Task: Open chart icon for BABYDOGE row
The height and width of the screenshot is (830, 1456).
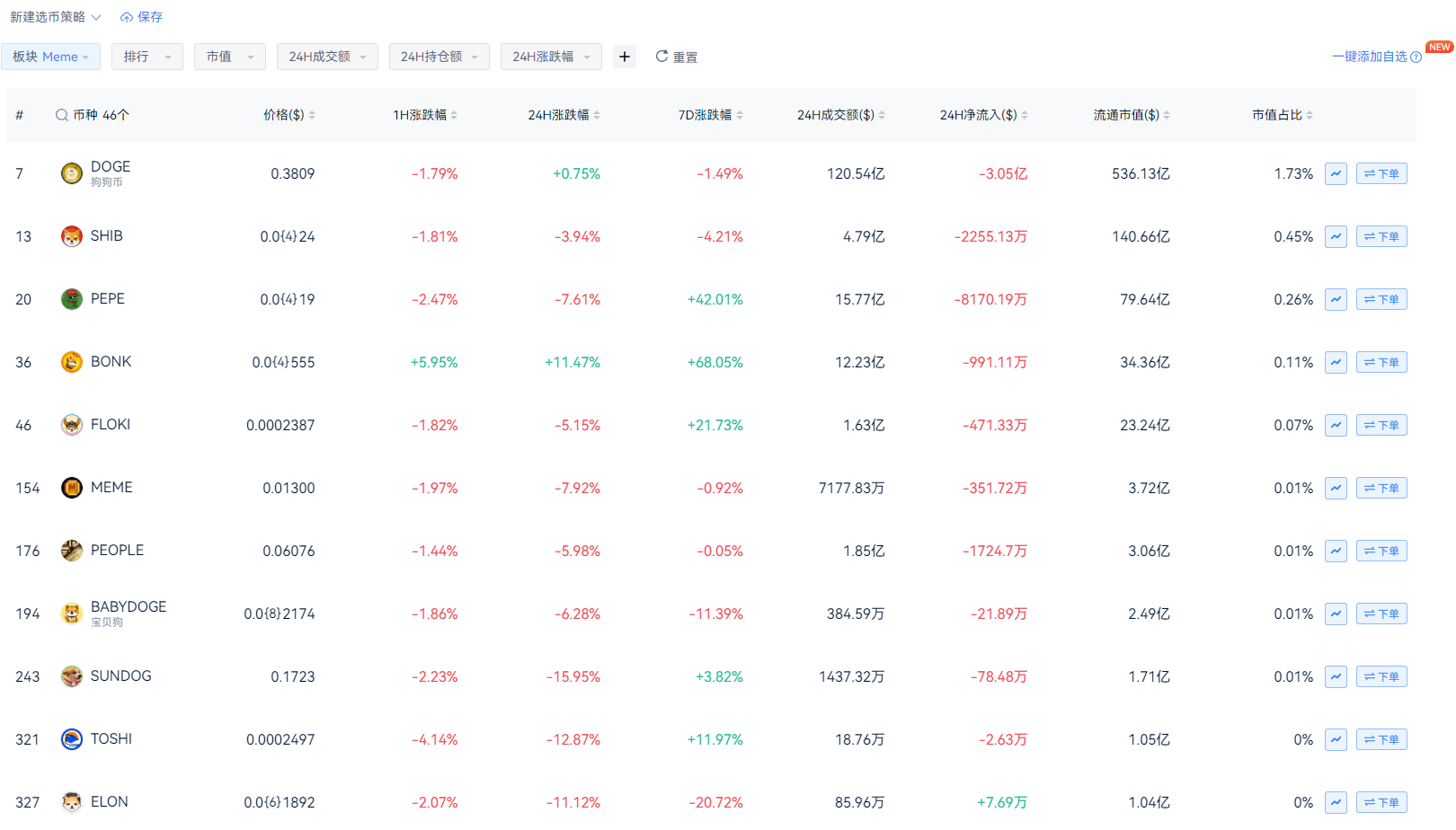Action: pyautogui.click(x=1336, y=614)
